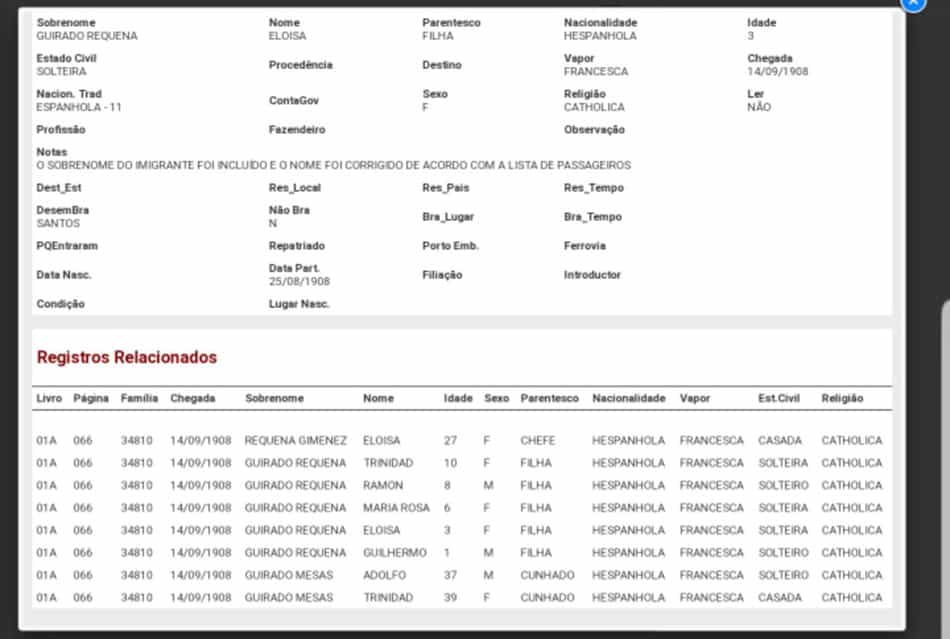
Task: Click the Ferrovia label
Action: pyautogui.click(x=585, y=246)
